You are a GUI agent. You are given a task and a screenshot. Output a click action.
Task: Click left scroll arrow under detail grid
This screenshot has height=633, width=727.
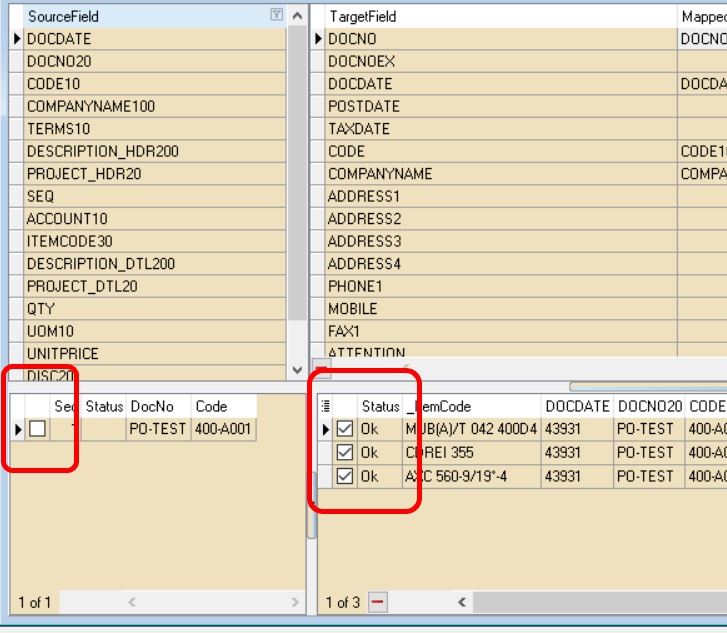pyautogui.click(x=461, y=602)
